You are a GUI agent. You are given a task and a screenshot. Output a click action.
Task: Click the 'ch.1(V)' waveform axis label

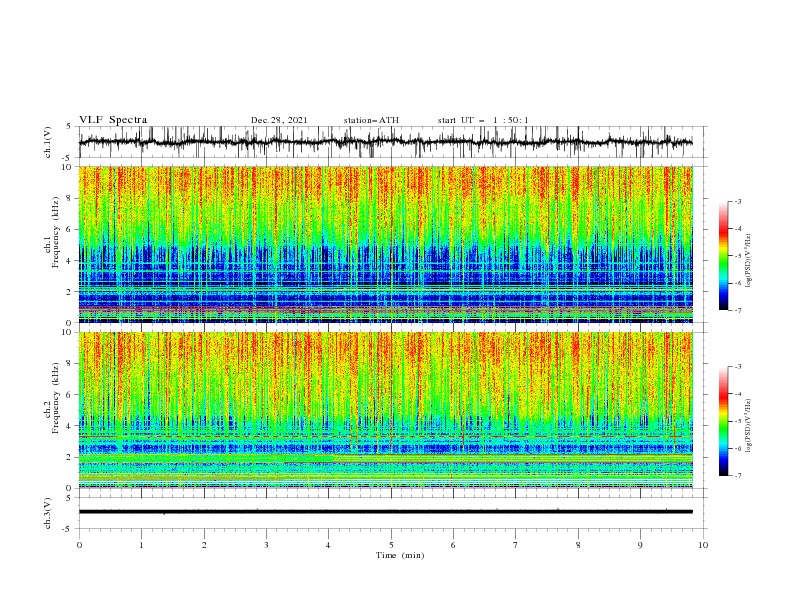[48, 142]
